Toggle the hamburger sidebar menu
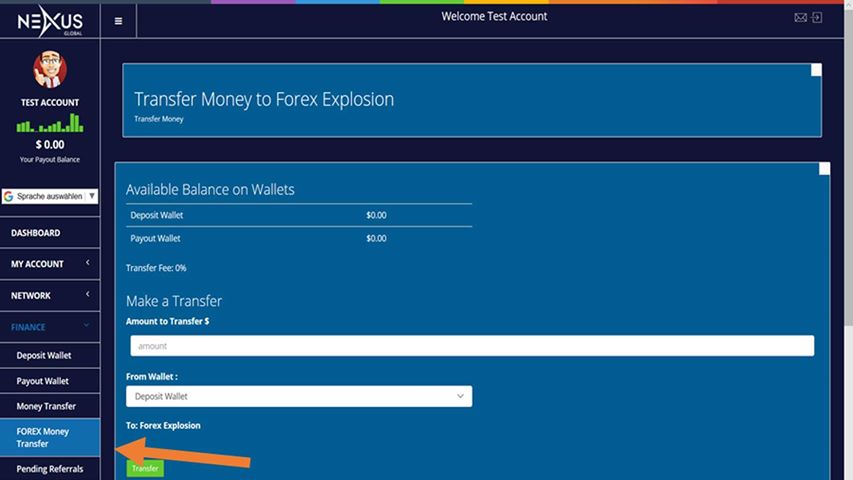853x480 pixels. point(118,21)
